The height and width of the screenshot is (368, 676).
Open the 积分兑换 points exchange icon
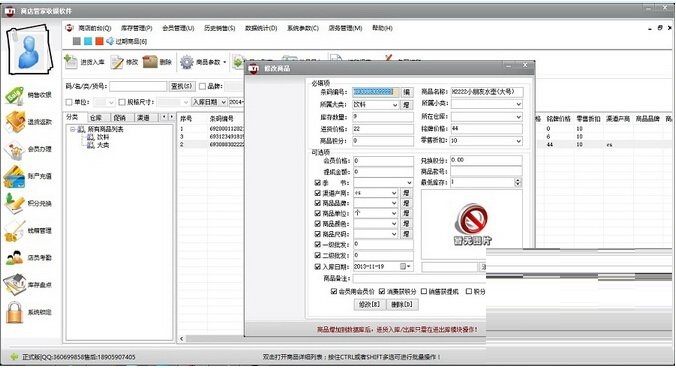(x=14, y=203)
